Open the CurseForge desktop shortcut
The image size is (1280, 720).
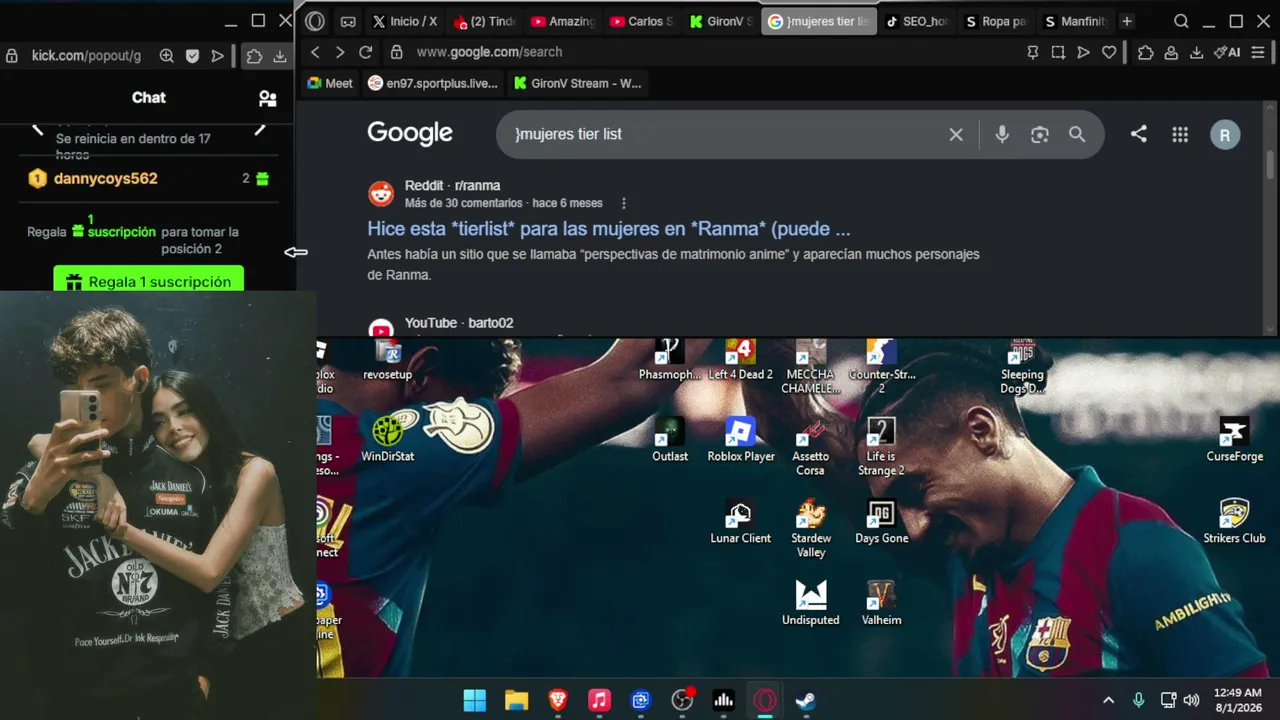coord(1235,440)
